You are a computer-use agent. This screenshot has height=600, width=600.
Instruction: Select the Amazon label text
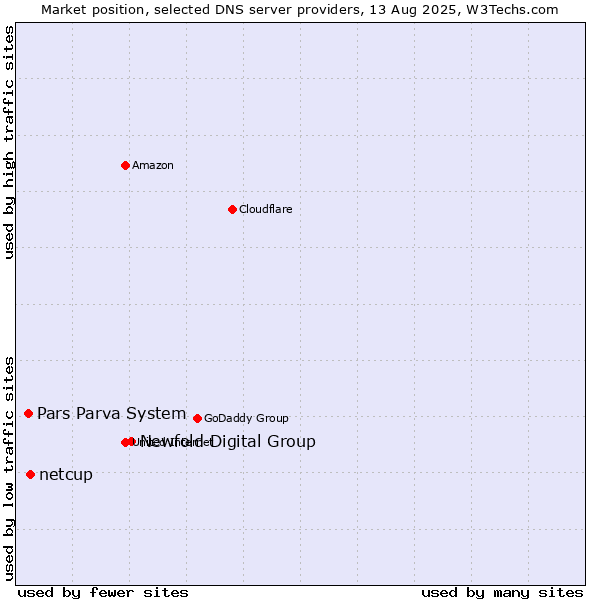[x=153, y=165]
